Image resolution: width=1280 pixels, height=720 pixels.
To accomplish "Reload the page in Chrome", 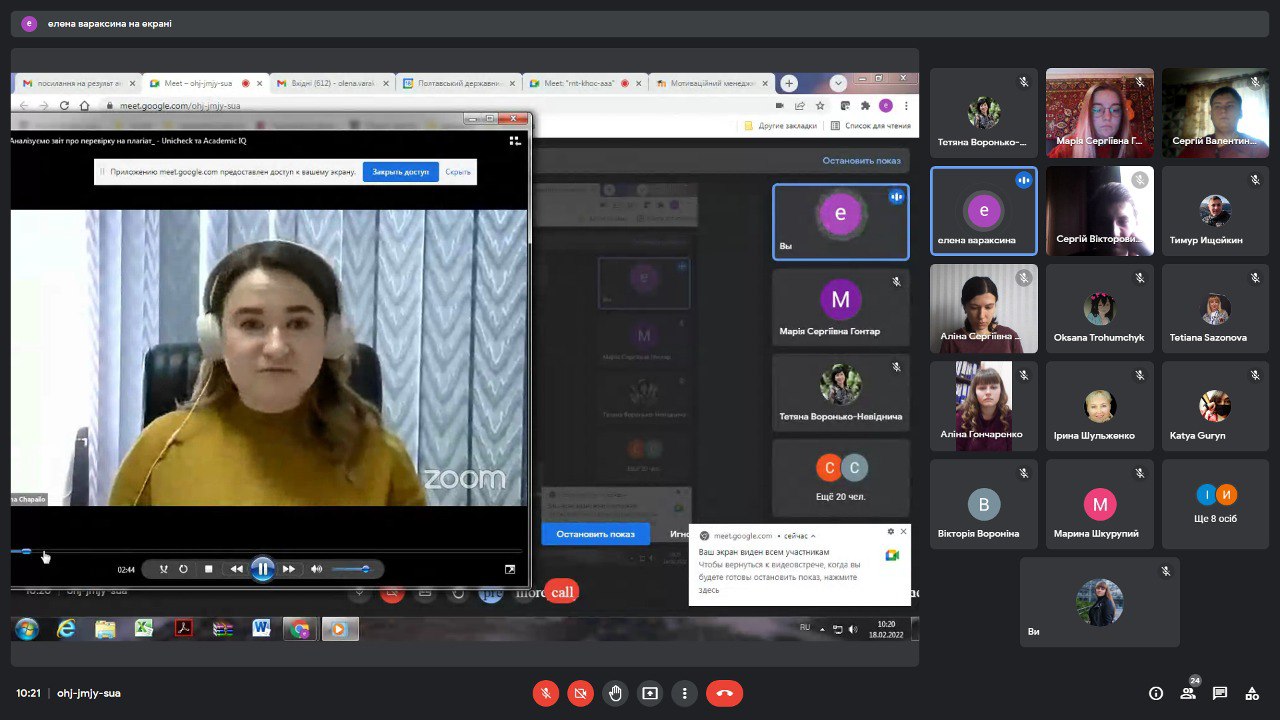I will 65,105.
